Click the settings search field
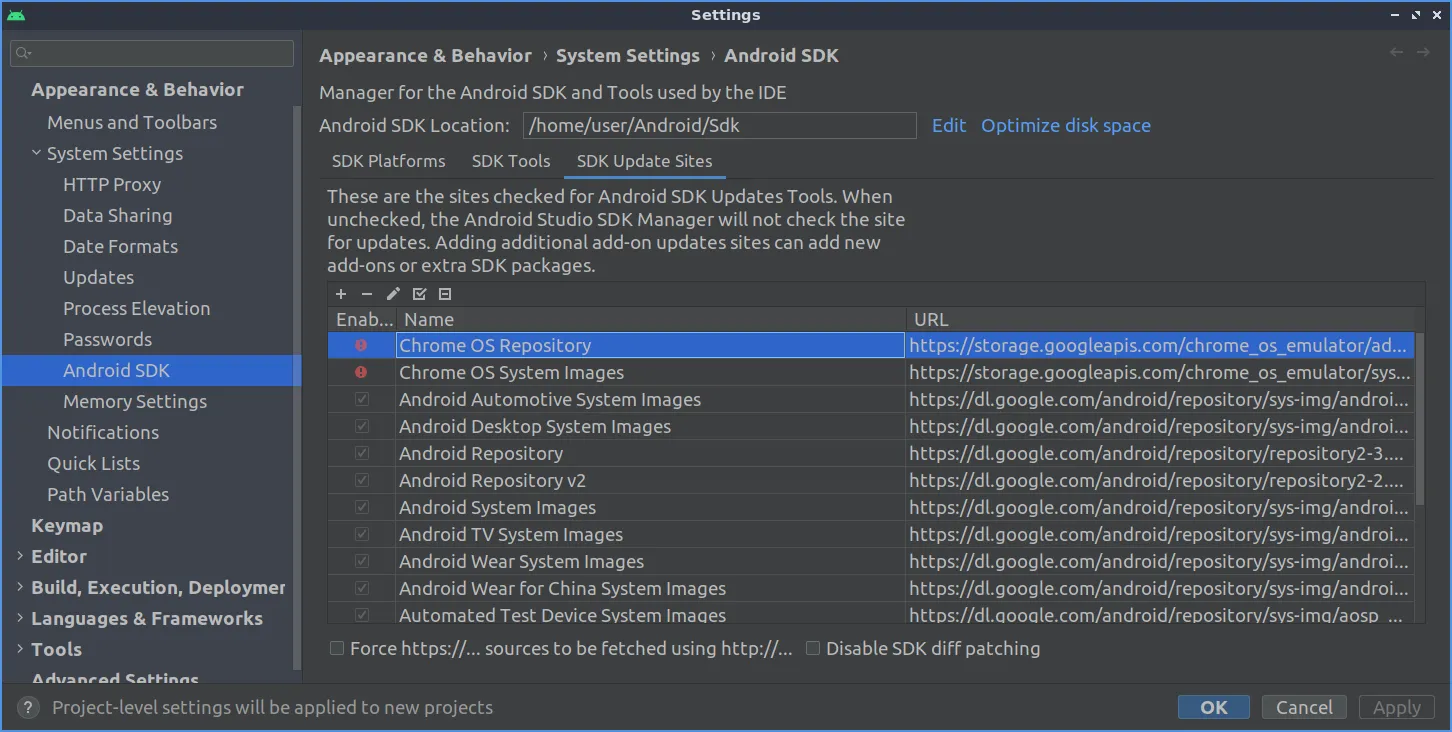 coord(152,53)
